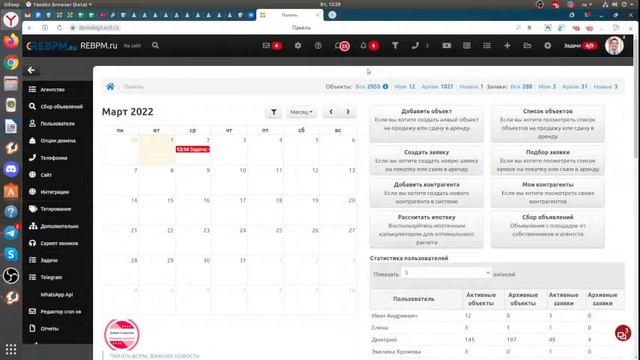
Task: Click the Добавить контрагента card
Action: 427,193
